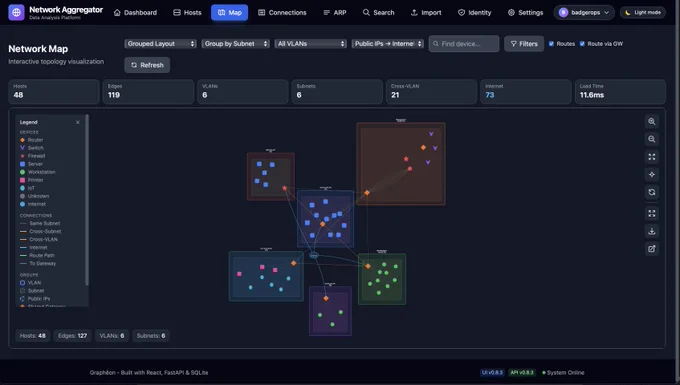Switch to Light mode

[x=643, y=13]
